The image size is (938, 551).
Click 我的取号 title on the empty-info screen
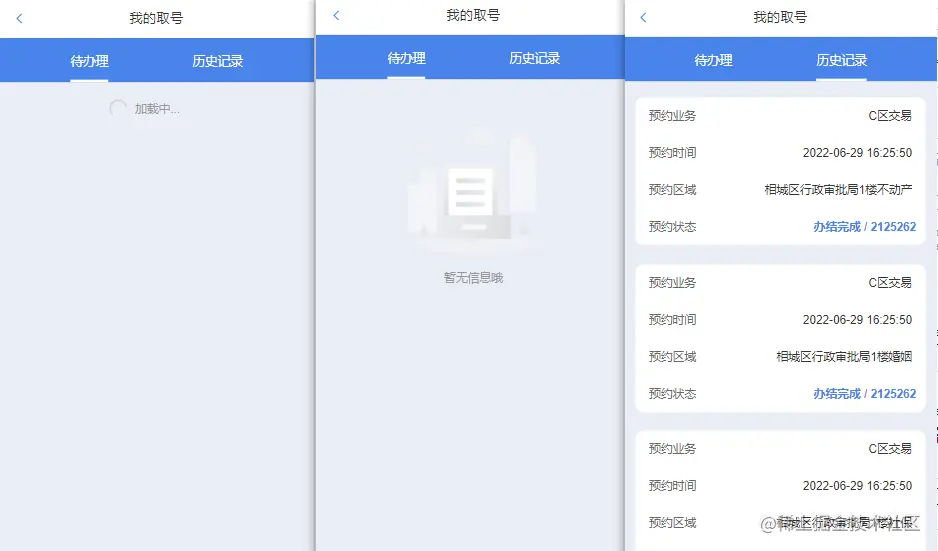click(x=473, y=16)
